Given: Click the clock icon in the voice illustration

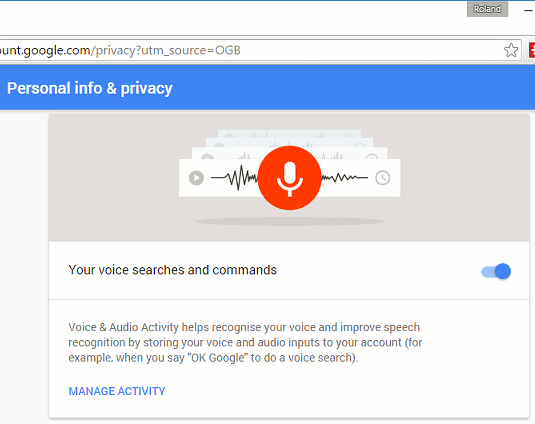Looking at the screenshot, I should click(x=382, y=178).
